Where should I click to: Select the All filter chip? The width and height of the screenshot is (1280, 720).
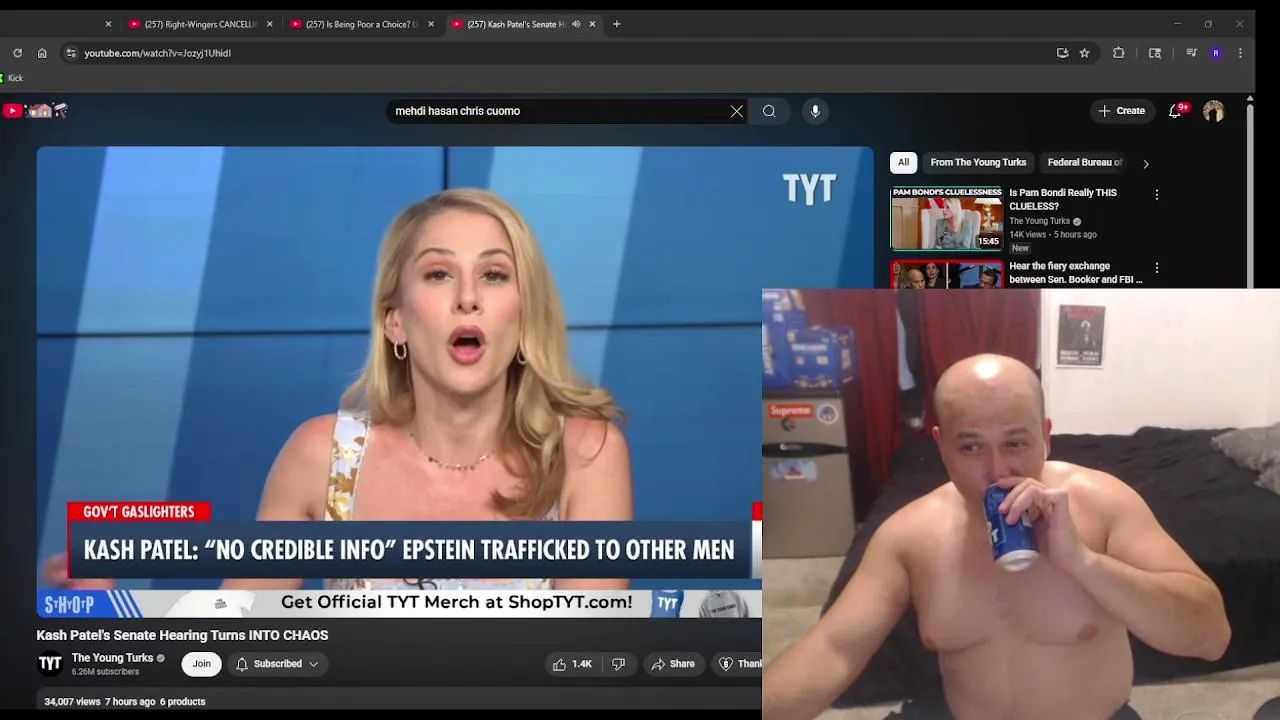[x=903, y=162]
